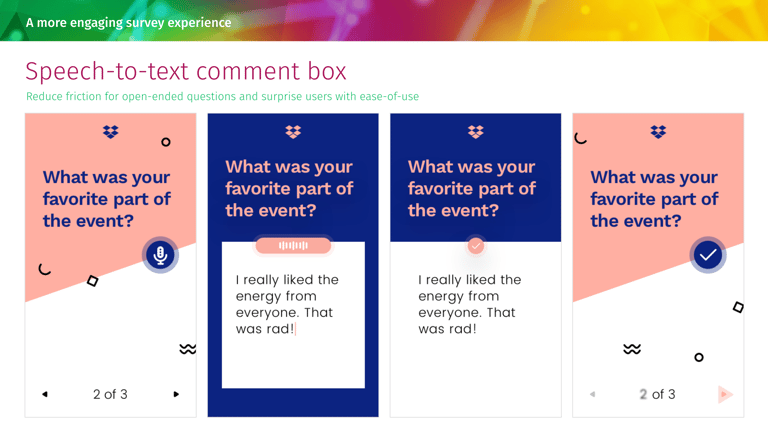Click the Dropbox logo on third card
Viewport: 768px width, 432px height.
pos(475,132)
